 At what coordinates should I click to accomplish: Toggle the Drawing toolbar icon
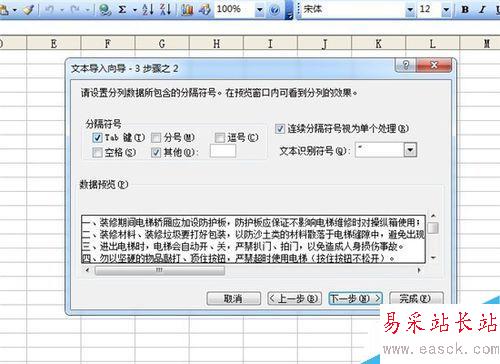point(205,9)
